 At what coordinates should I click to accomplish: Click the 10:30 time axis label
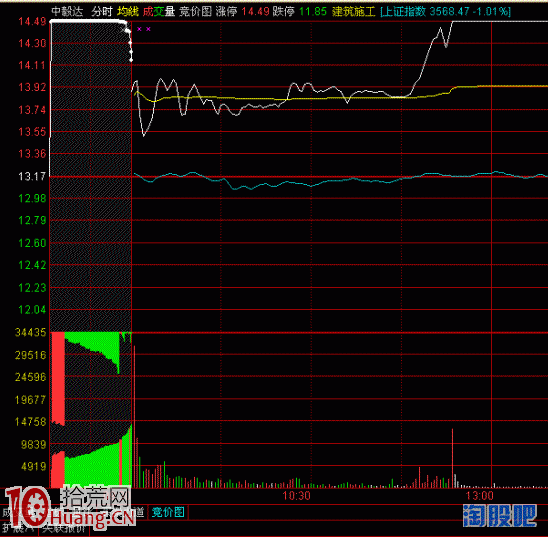296,495
